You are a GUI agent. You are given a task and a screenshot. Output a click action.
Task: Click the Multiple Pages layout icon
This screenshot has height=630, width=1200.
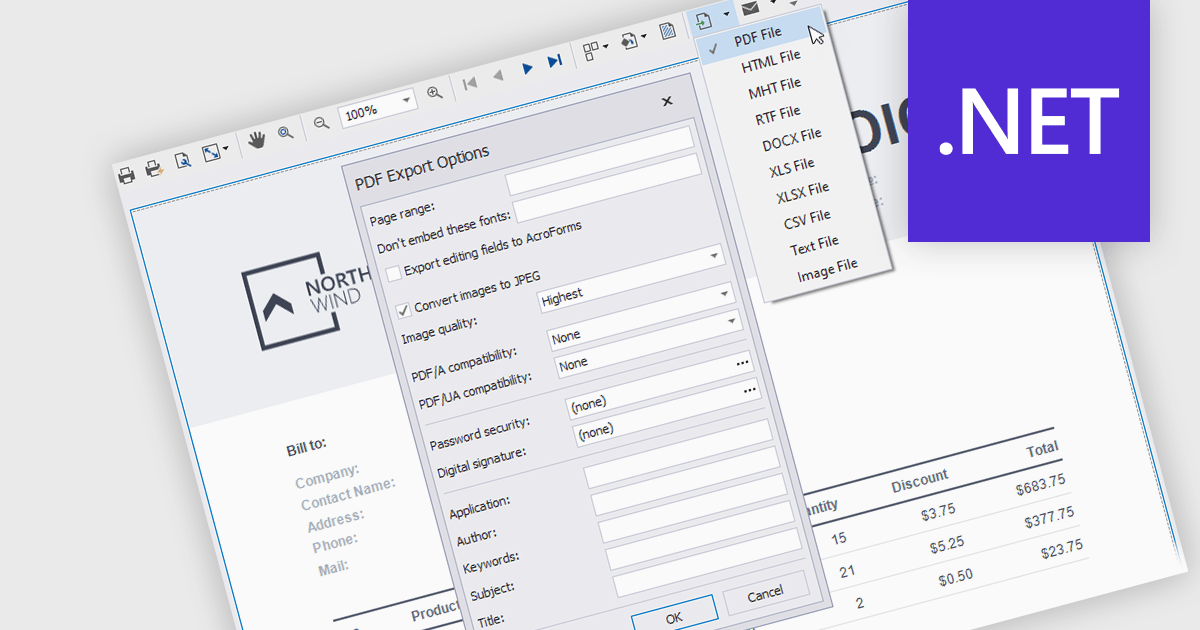point(591,50)
